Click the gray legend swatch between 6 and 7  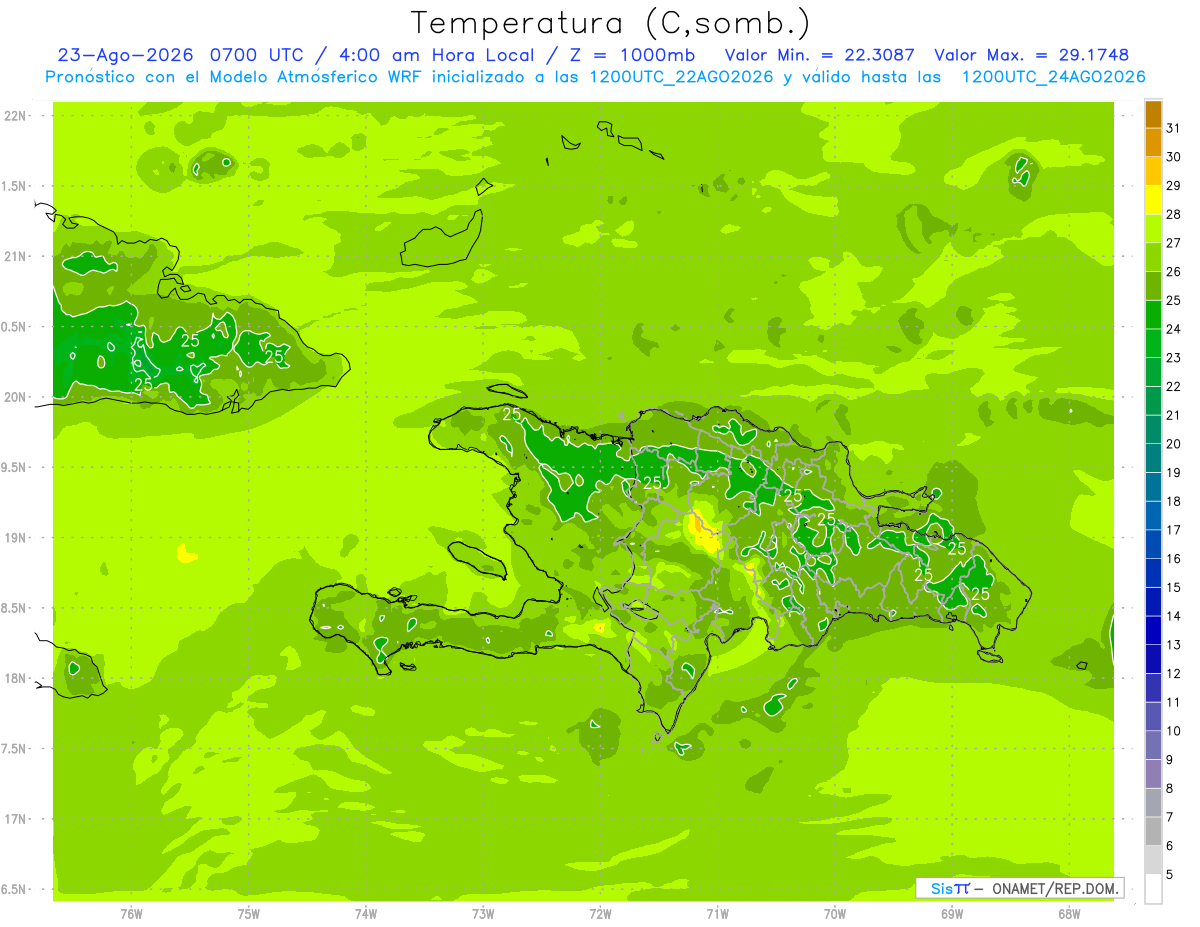1153,832
